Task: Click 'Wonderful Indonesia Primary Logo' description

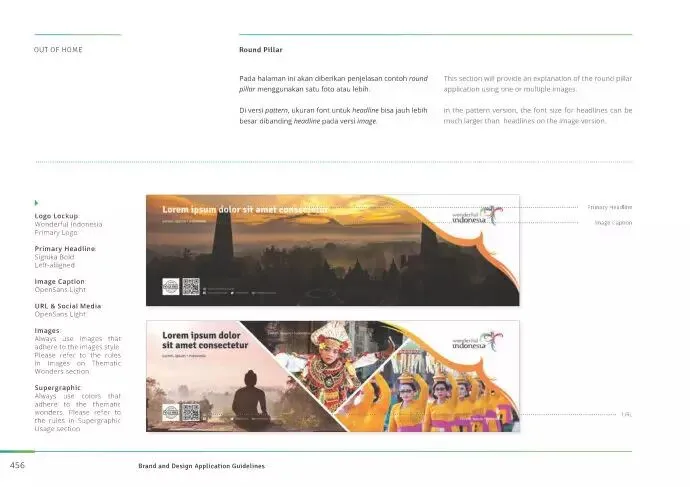Action: 68,228
